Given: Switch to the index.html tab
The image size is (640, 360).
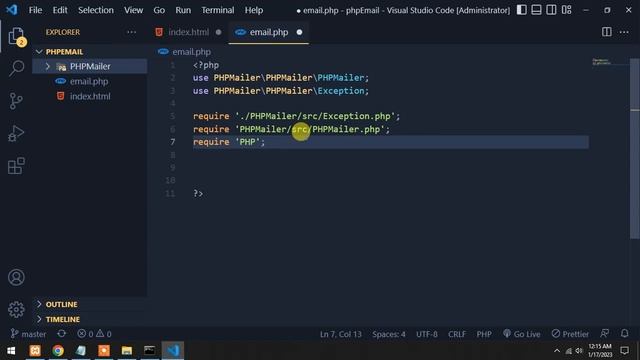Looking at the screenshot, I should tap(188, 32).
